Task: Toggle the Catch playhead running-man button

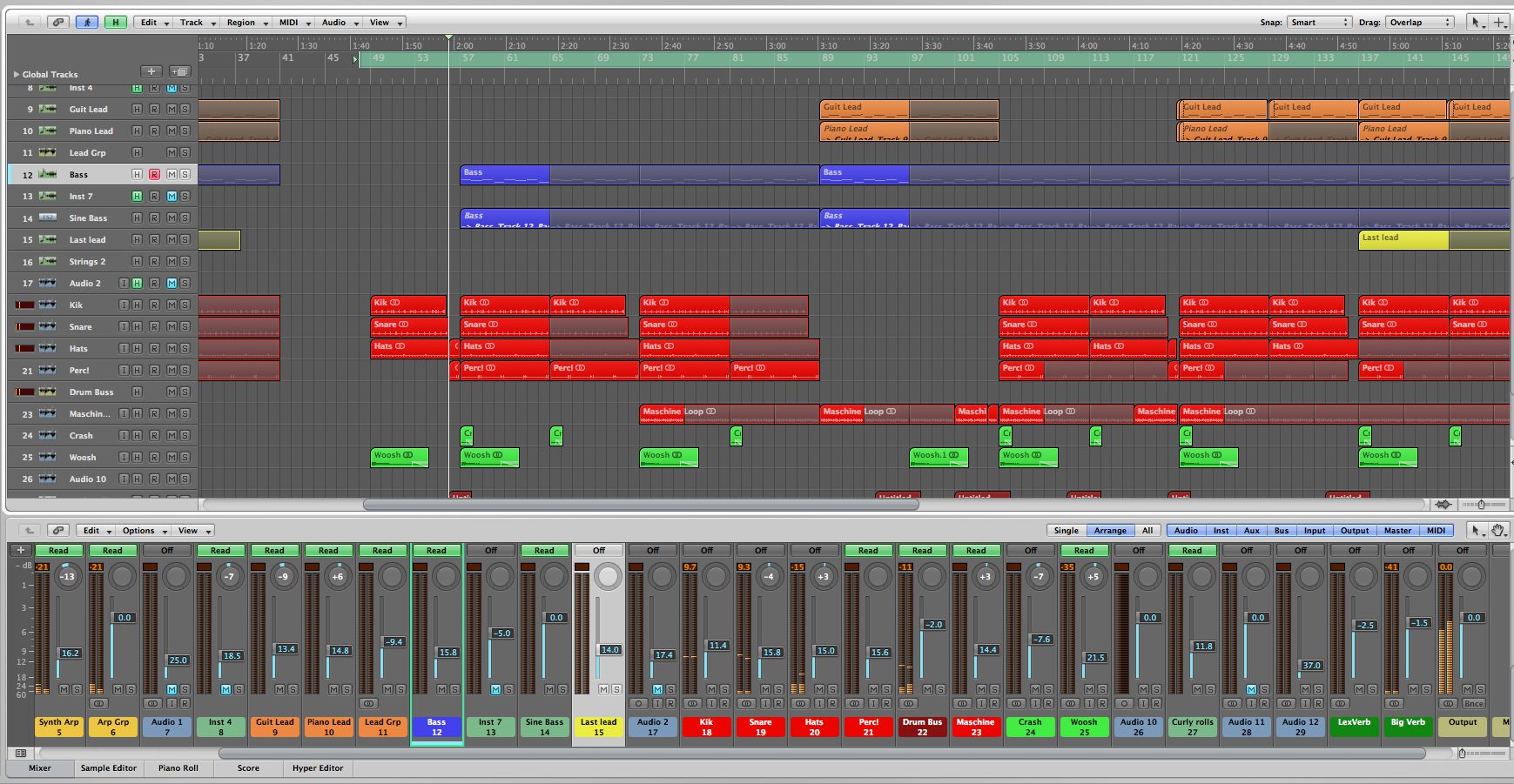Action: tap(86, 23)
